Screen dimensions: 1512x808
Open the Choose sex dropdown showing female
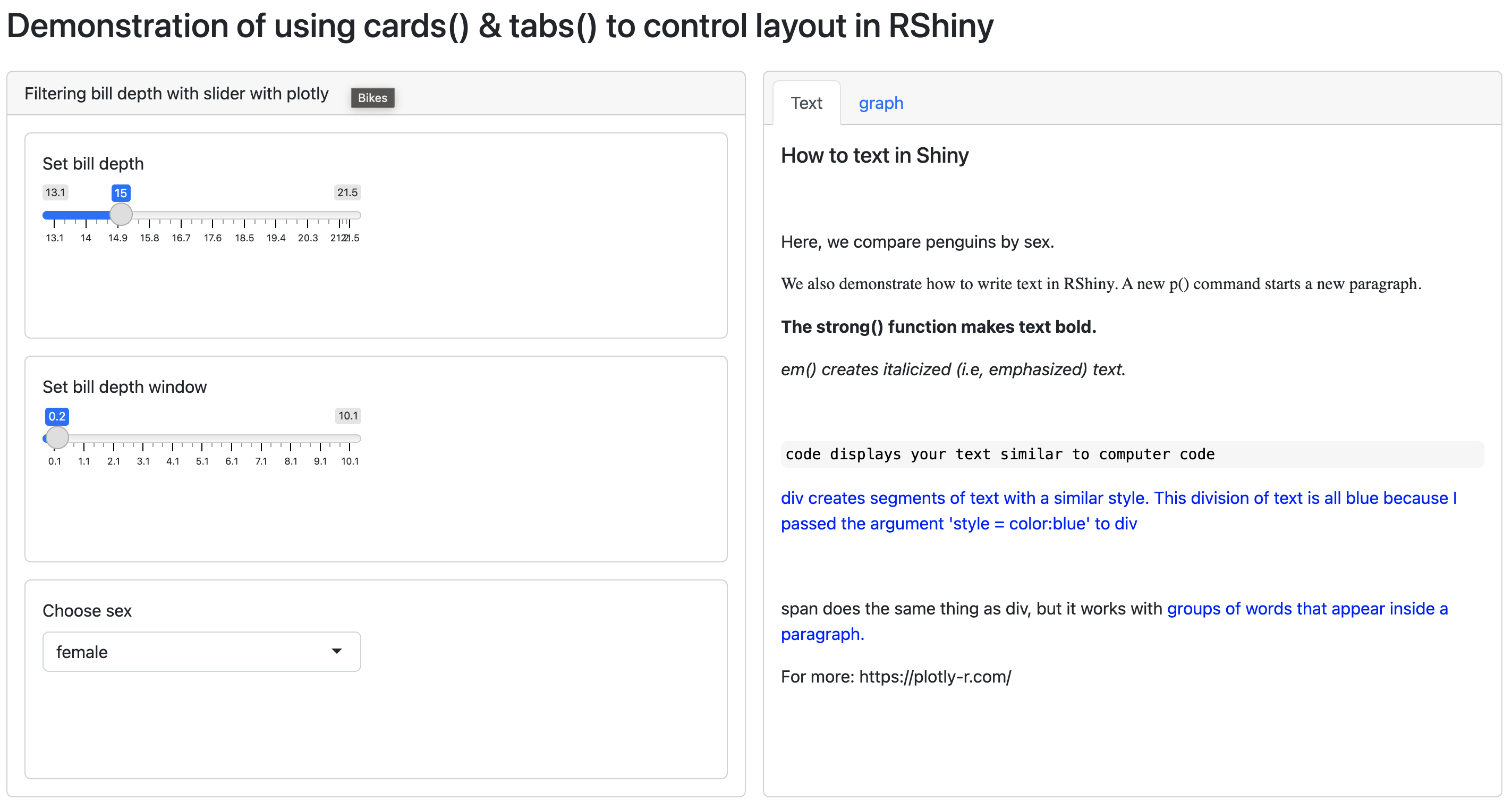(201, 651)
